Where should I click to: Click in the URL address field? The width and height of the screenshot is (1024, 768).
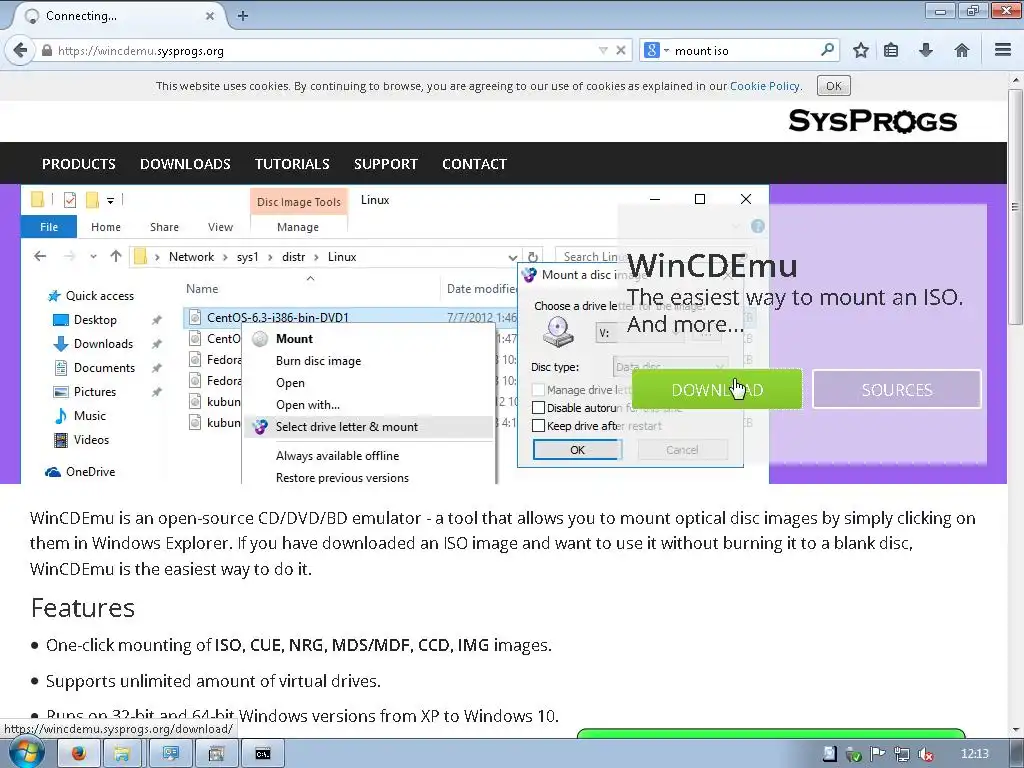point(325,50)
